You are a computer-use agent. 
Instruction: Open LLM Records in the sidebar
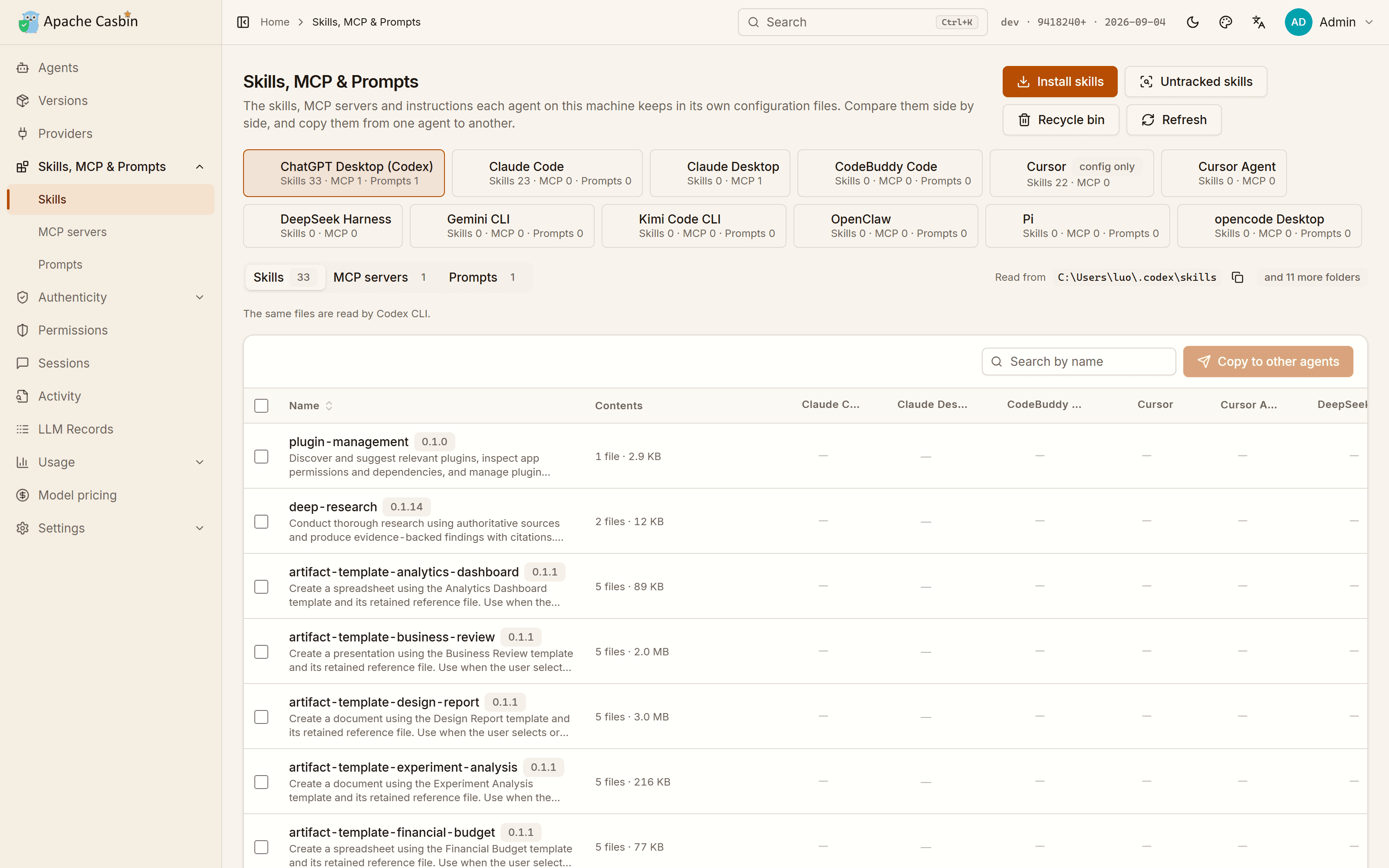(111, 429)
